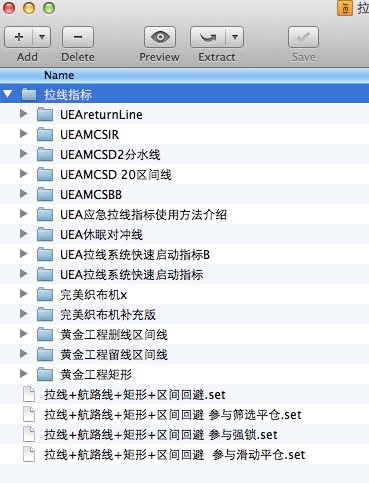This screenshot has width=369, height=483.
Task: Select the 完美织布机x folder icon
Action: [x=45, y=294]
